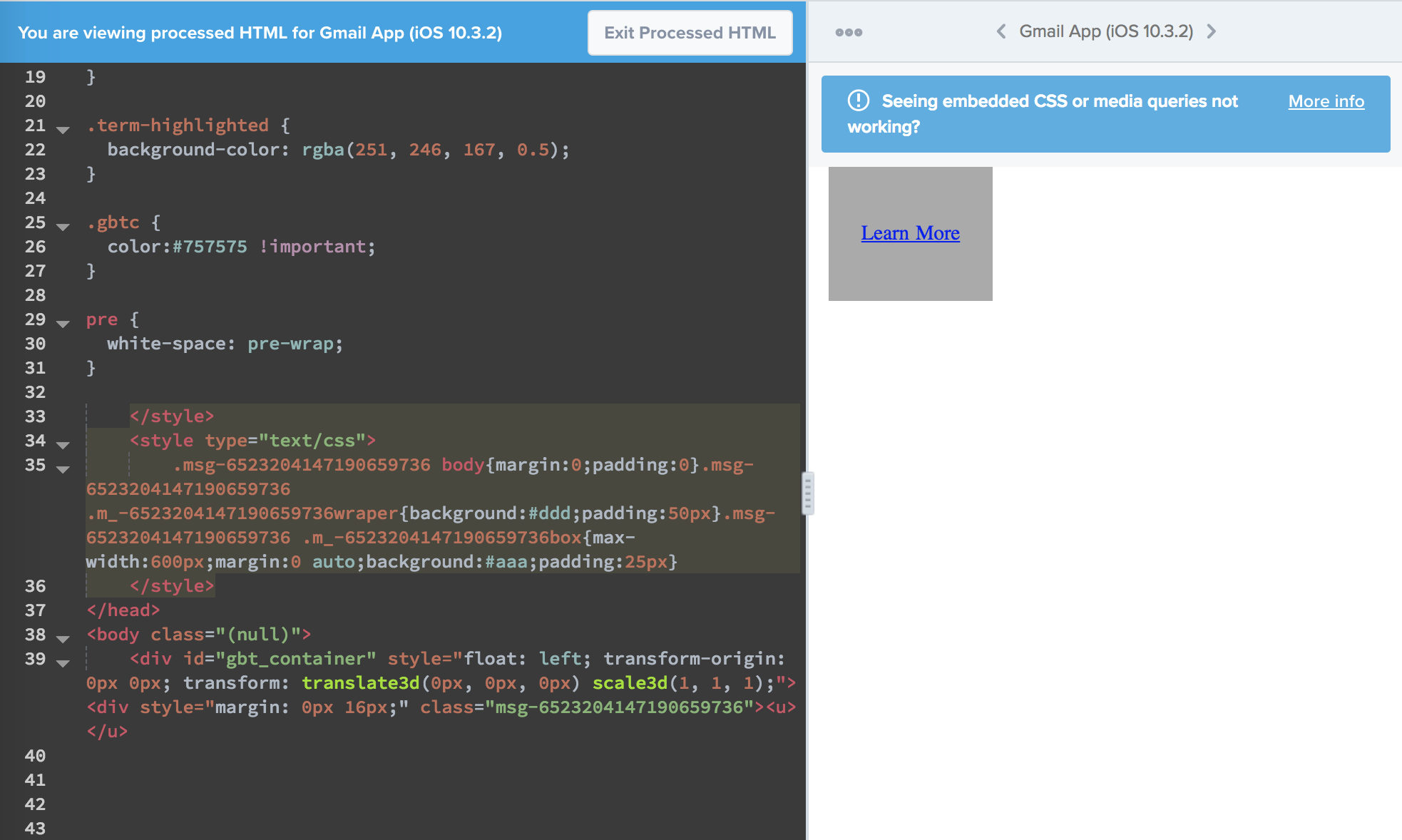Click the exclamation info icon in banner
Screen dimensions: 1402x840
tap(859, 101)
